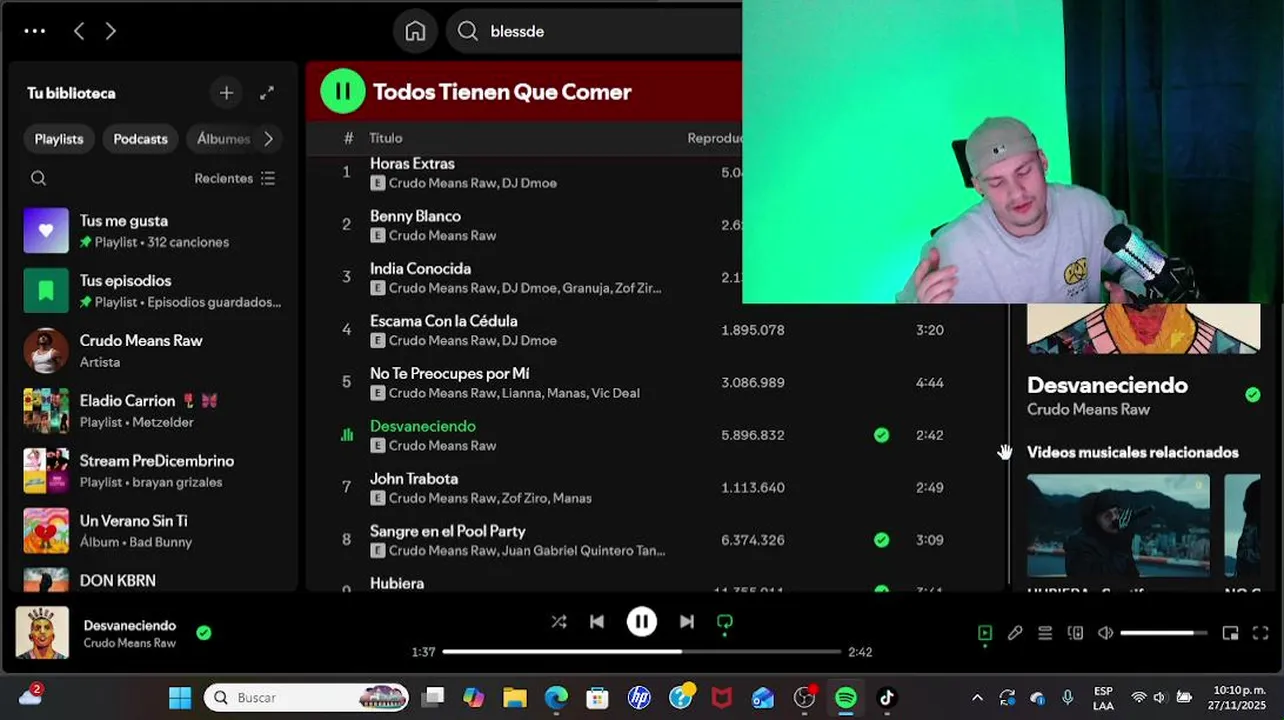The image size is (1284, 720).
Task: Toggle shuffle playback
Action: click(x=559, y=622)
